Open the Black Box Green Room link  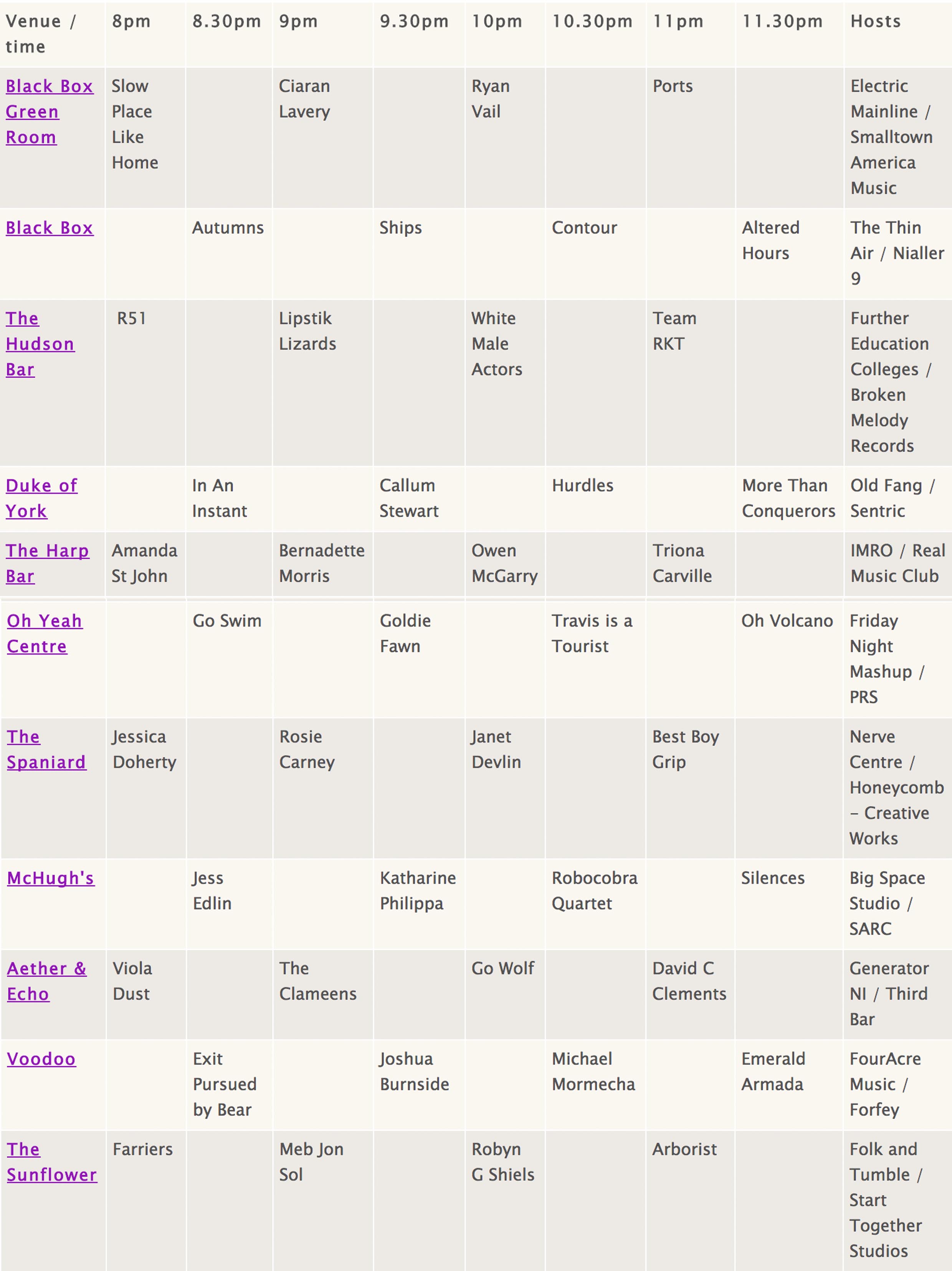click(x=49, y=111)
